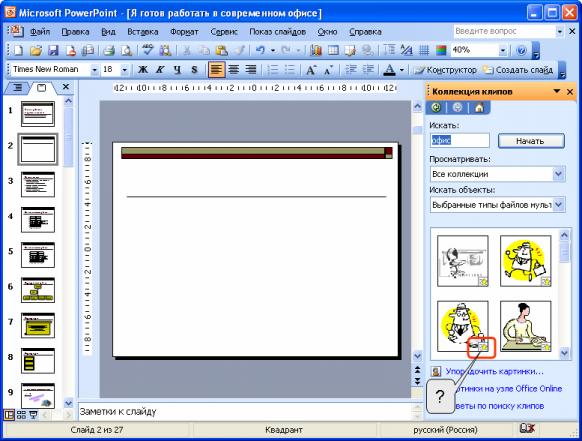Toggle underline (Ч) formatting

(x=177, y=69)
